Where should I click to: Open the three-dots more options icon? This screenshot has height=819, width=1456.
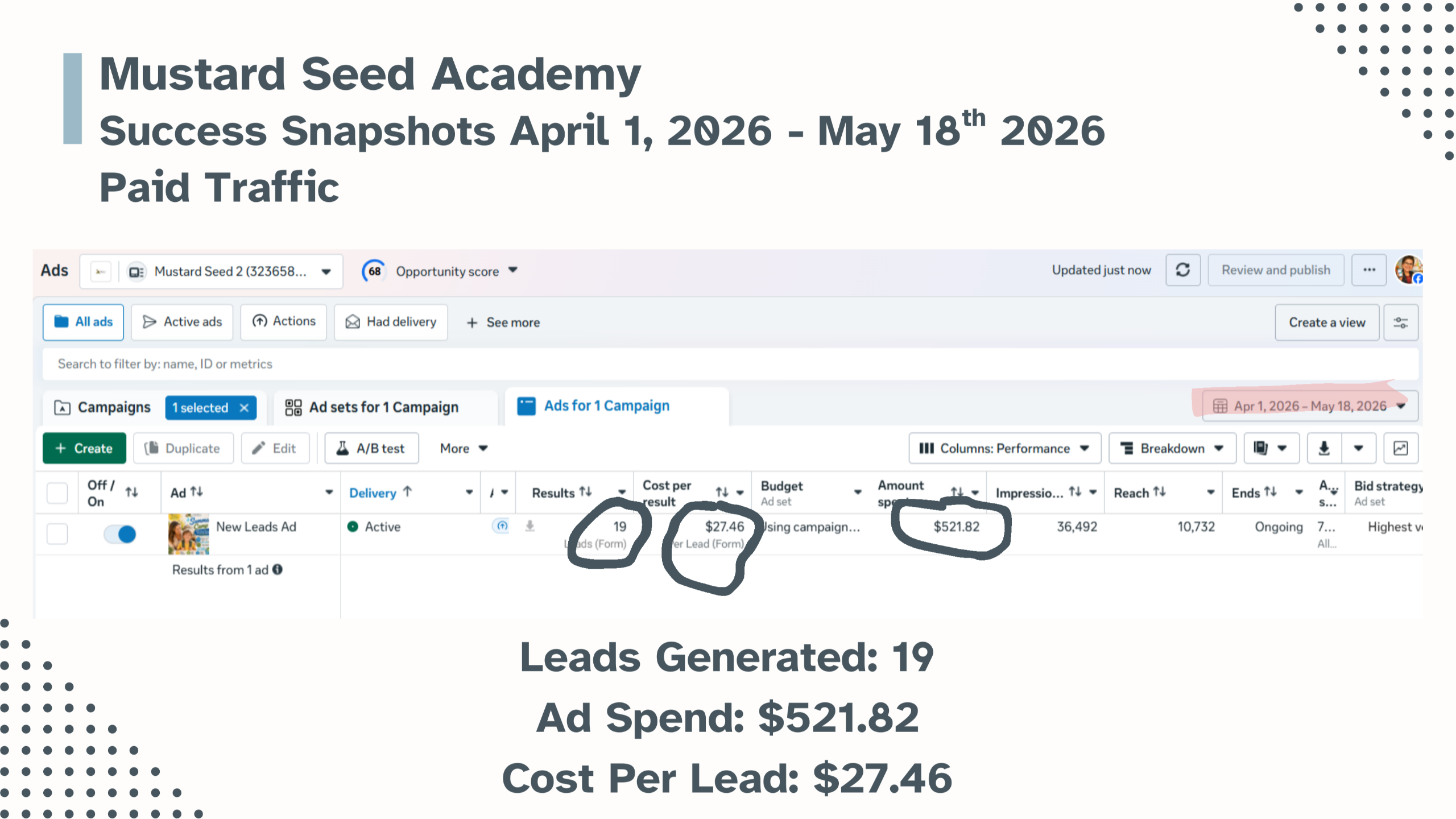[x=1369, y=270]
